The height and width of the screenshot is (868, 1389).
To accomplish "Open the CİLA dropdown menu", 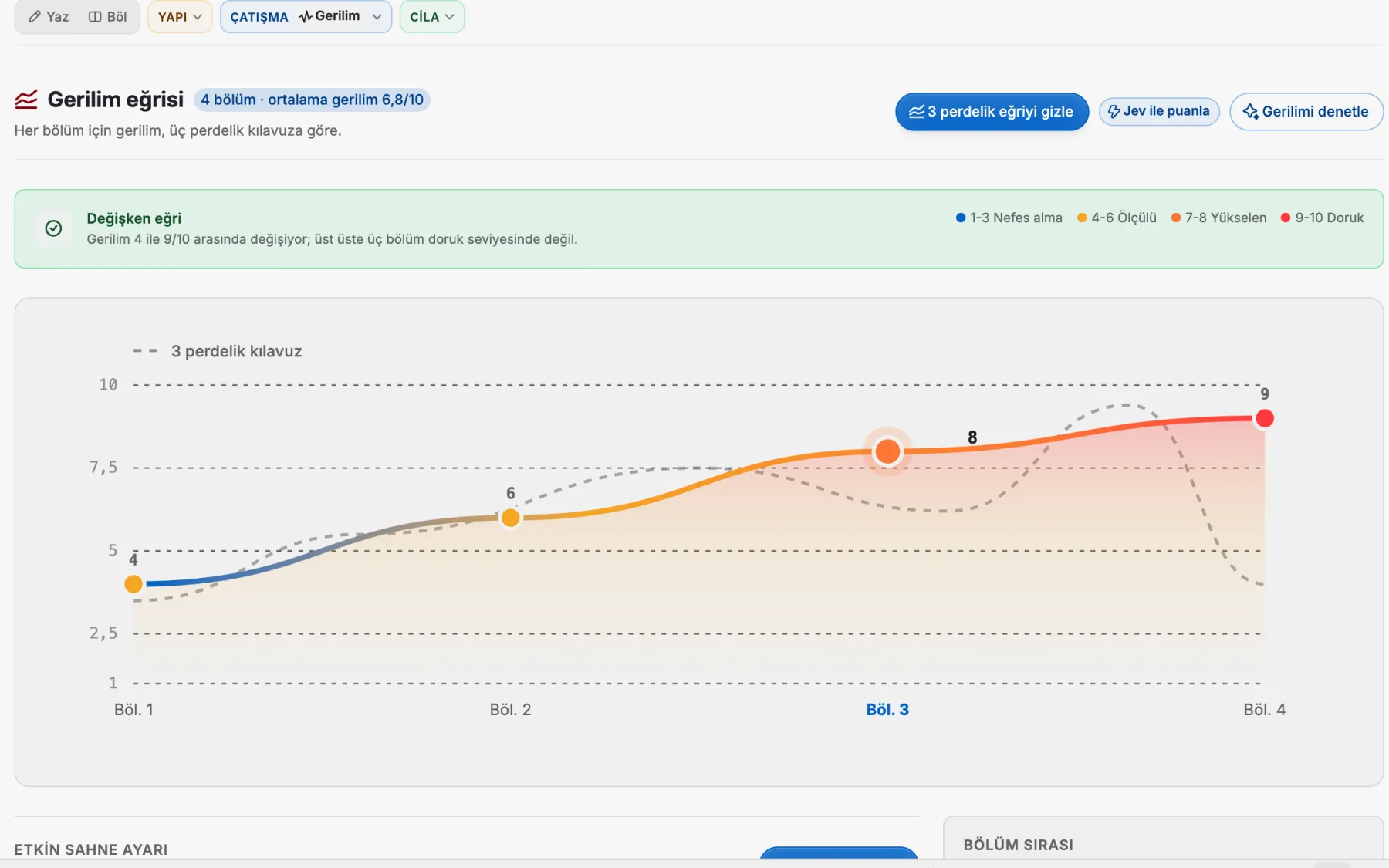I will coord(432,16).
